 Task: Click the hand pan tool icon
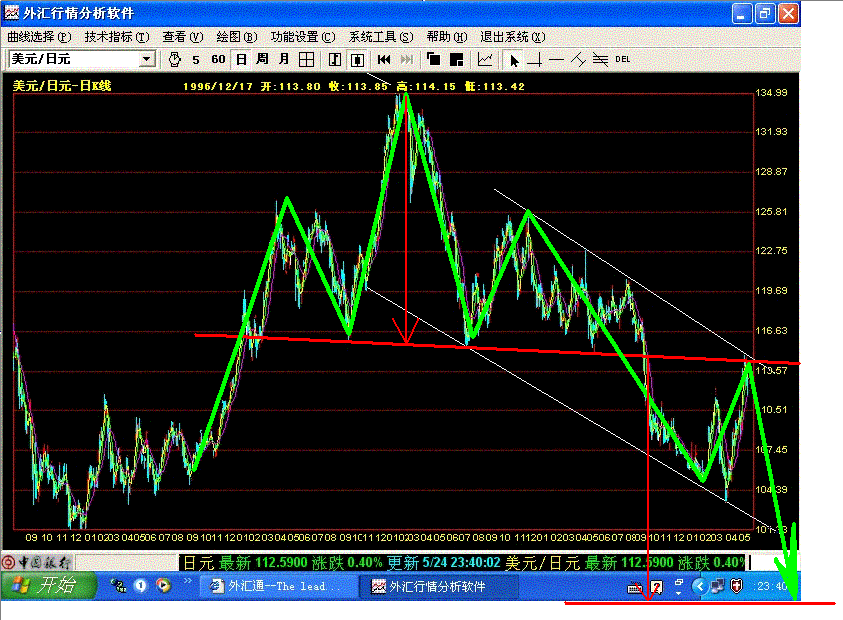pos(174,60)
